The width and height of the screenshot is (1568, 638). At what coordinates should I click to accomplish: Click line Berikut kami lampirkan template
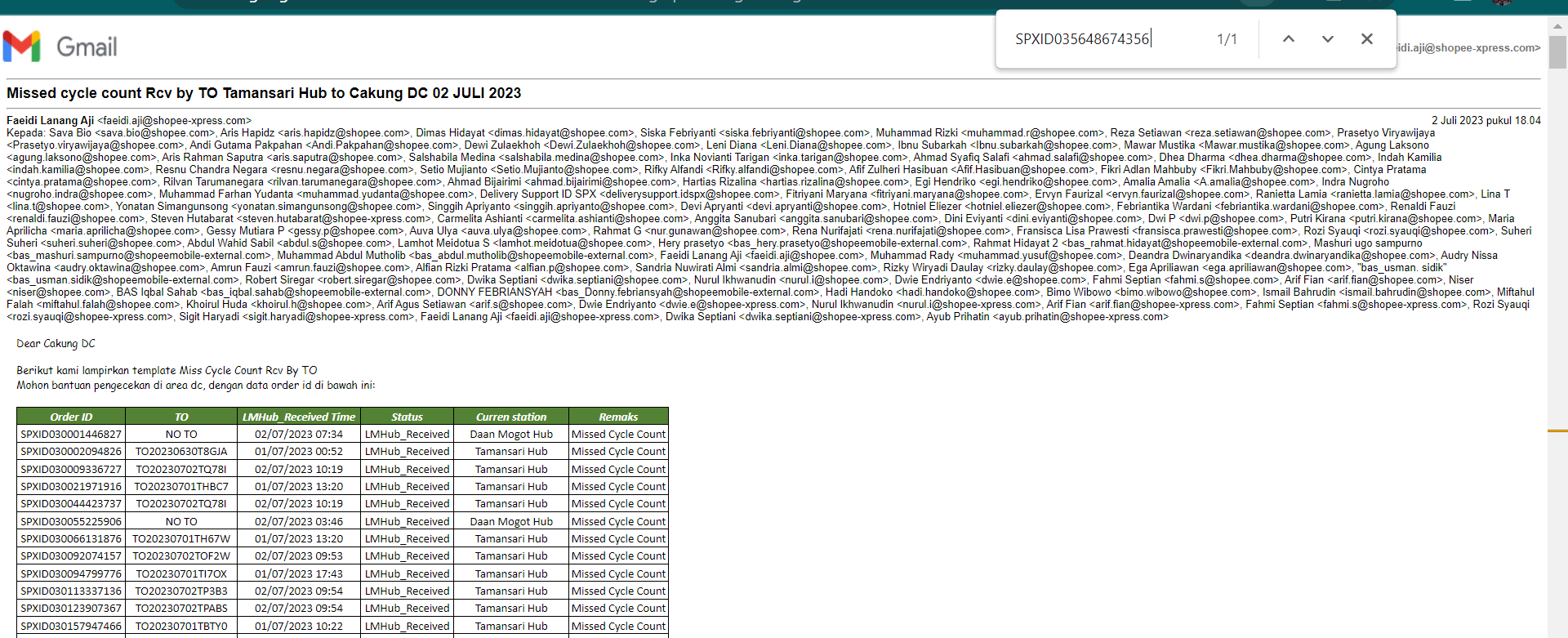167,371
